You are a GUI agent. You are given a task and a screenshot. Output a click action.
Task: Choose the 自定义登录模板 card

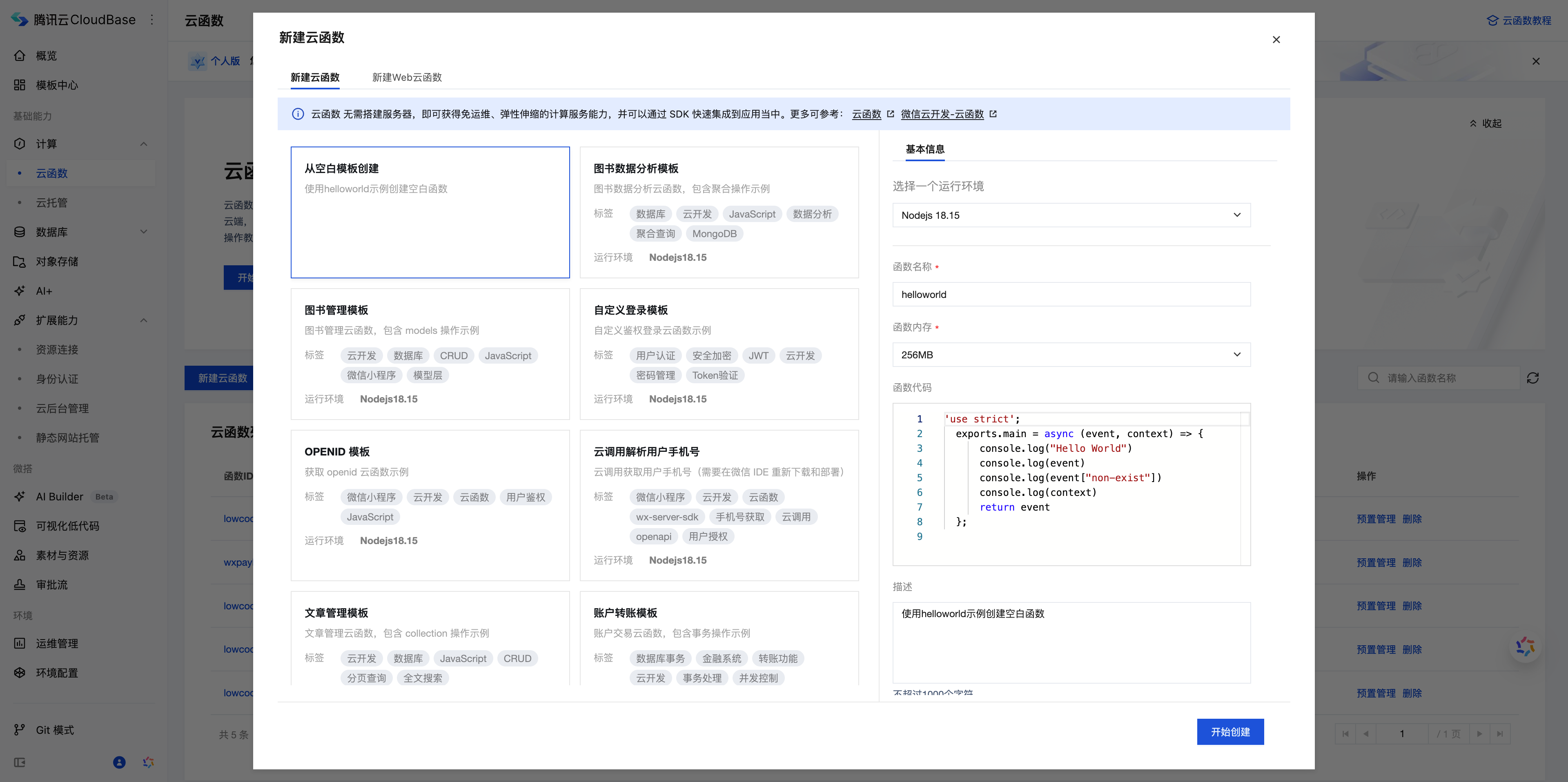pyautogui.click(x=719, y=353)
